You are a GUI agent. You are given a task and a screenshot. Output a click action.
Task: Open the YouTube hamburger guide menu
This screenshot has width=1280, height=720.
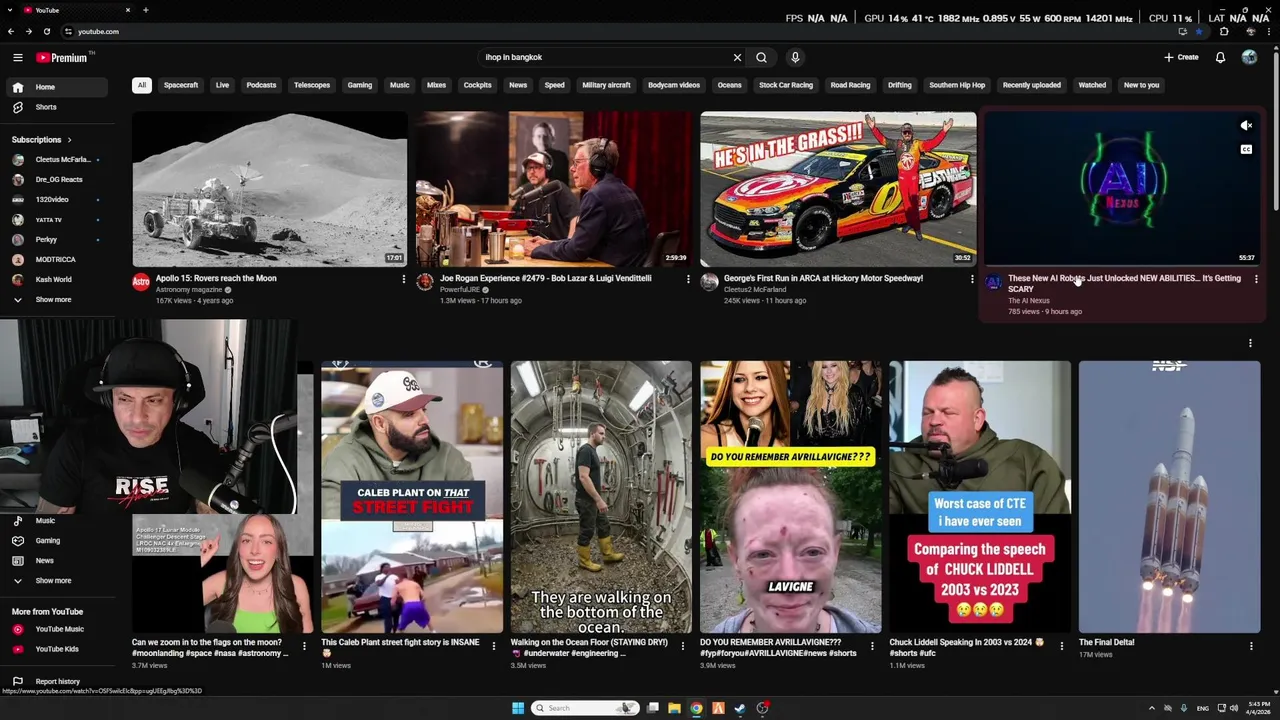17,58
